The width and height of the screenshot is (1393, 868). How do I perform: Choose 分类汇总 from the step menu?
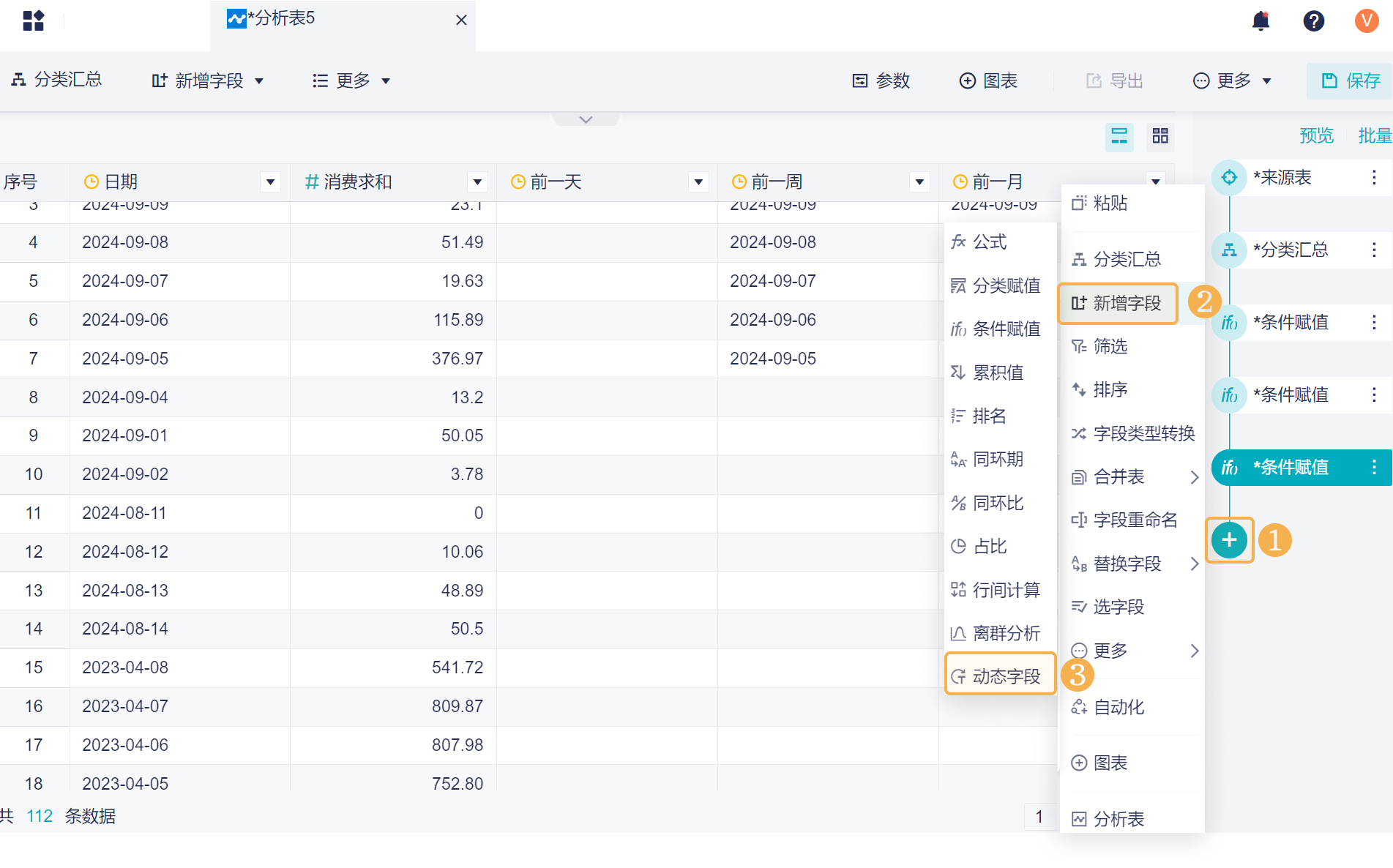(x=1132, y=259)
